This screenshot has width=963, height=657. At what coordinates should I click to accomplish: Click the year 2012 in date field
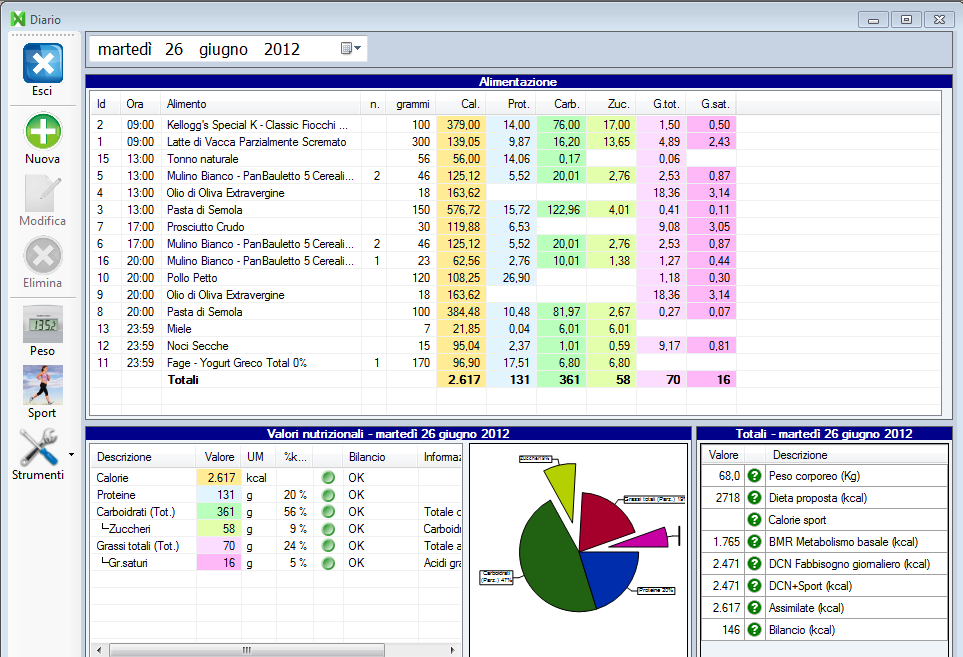tap(282, 49)
